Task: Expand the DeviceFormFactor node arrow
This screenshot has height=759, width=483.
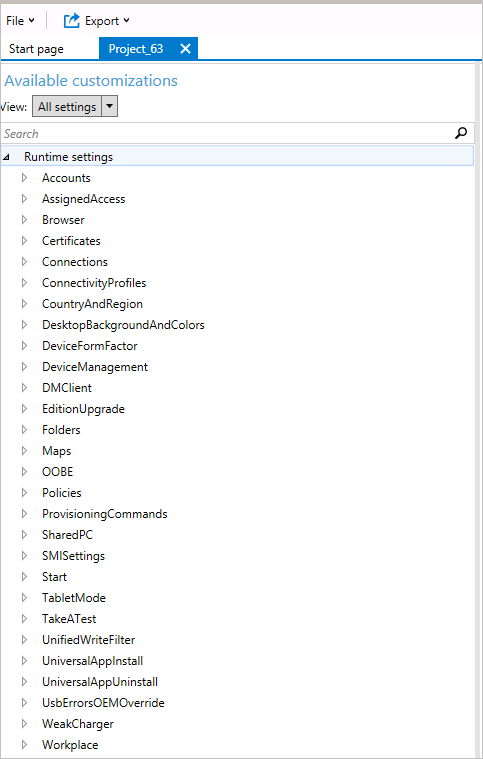Action: (x=24, y=346)
